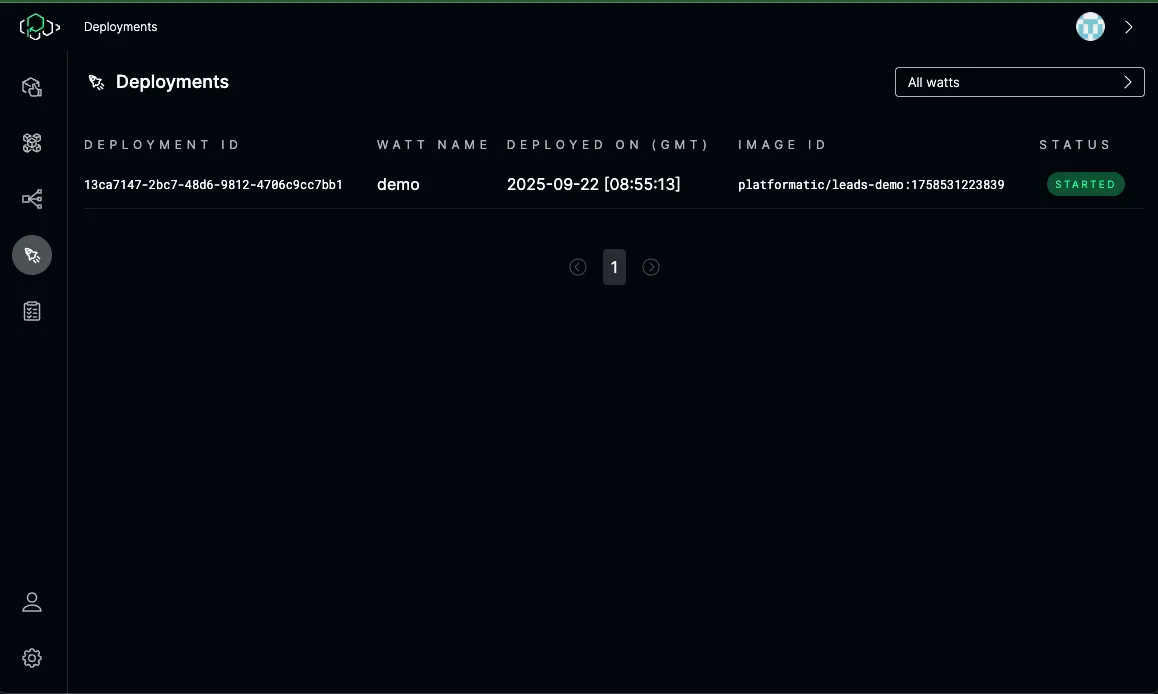Click the Platformatic hexagon logo
Screen dimensions: 1158x694
(40, 27)
